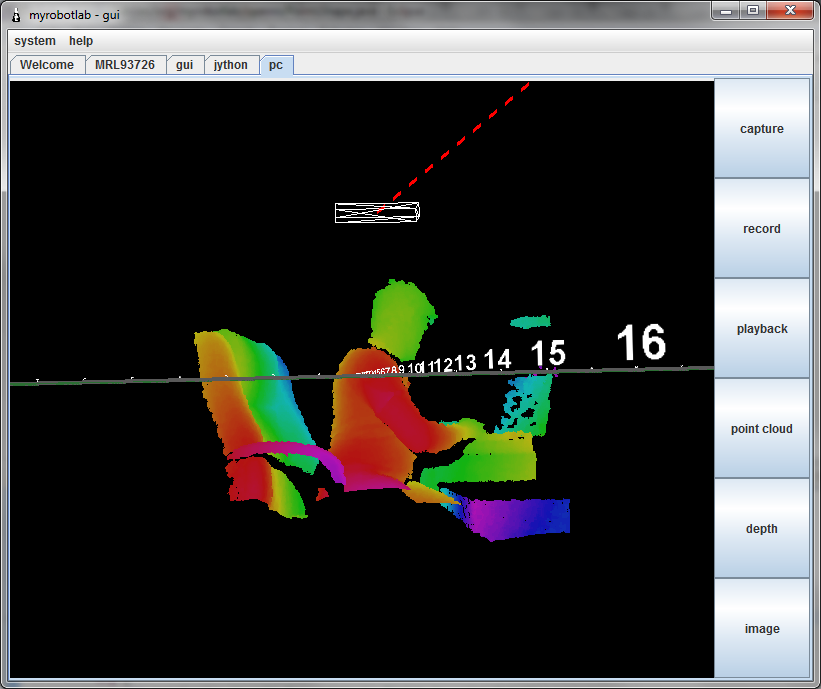Click the depth button
Image resolution: width=821 pixels, height=689 pixels.
tap(762, 529)
